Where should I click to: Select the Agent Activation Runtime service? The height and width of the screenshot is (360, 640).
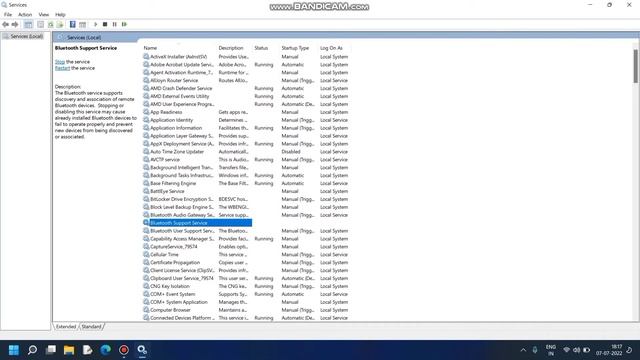[x=181, y=72]
